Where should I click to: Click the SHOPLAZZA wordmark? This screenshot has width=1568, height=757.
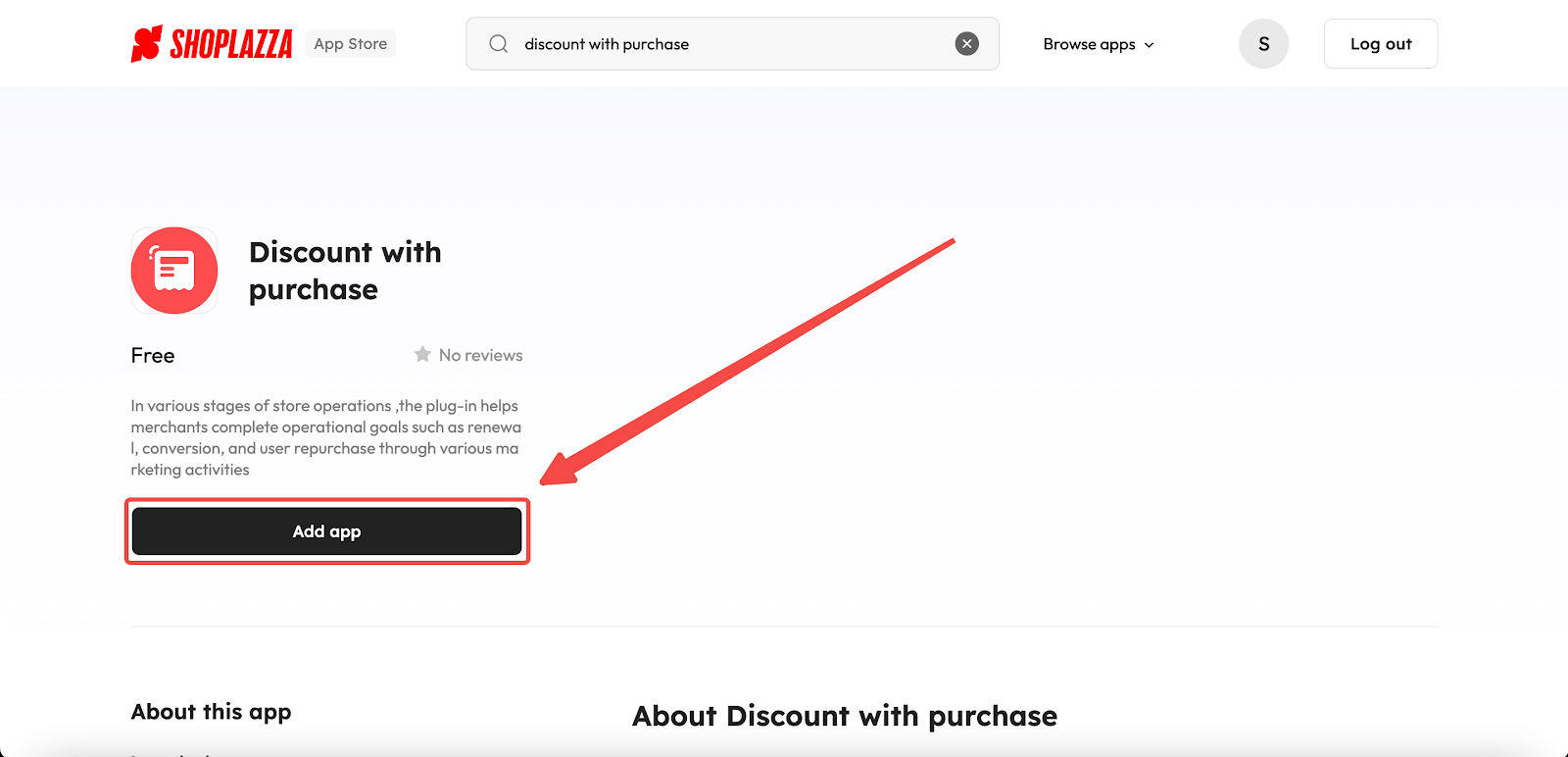click(231, 44)
